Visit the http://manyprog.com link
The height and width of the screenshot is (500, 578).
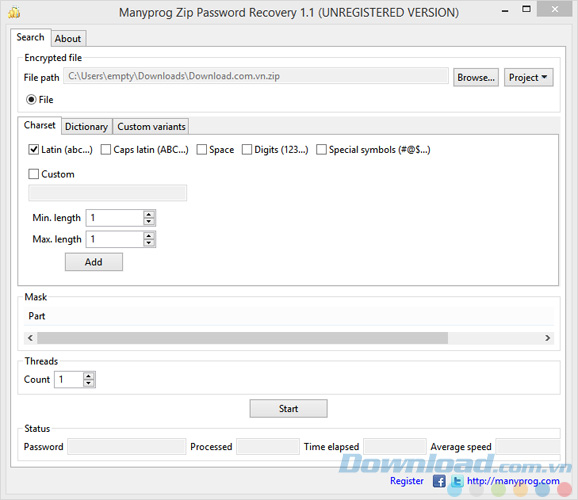[513, 481]
